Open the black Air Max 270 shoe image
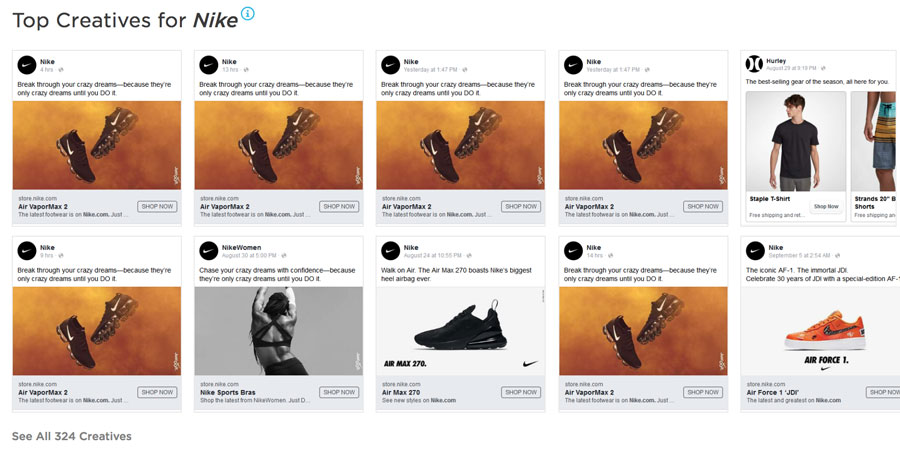This screenshot has width=900, height=450. click(460, 331)
